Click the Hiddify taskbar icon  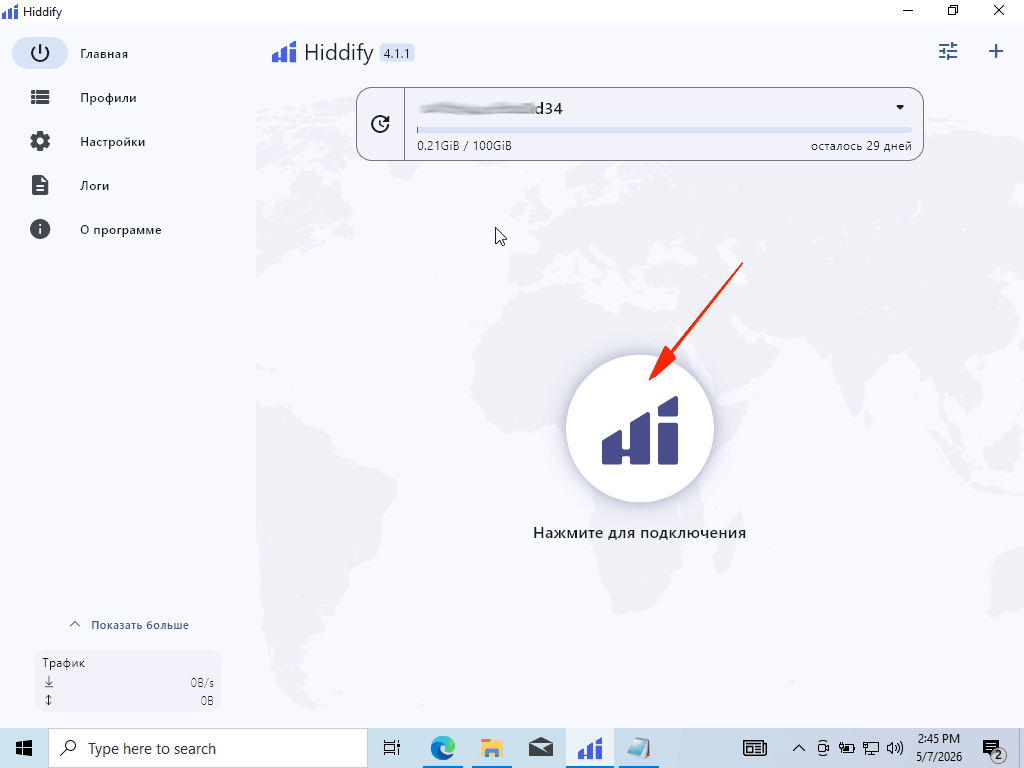[590, 748]
